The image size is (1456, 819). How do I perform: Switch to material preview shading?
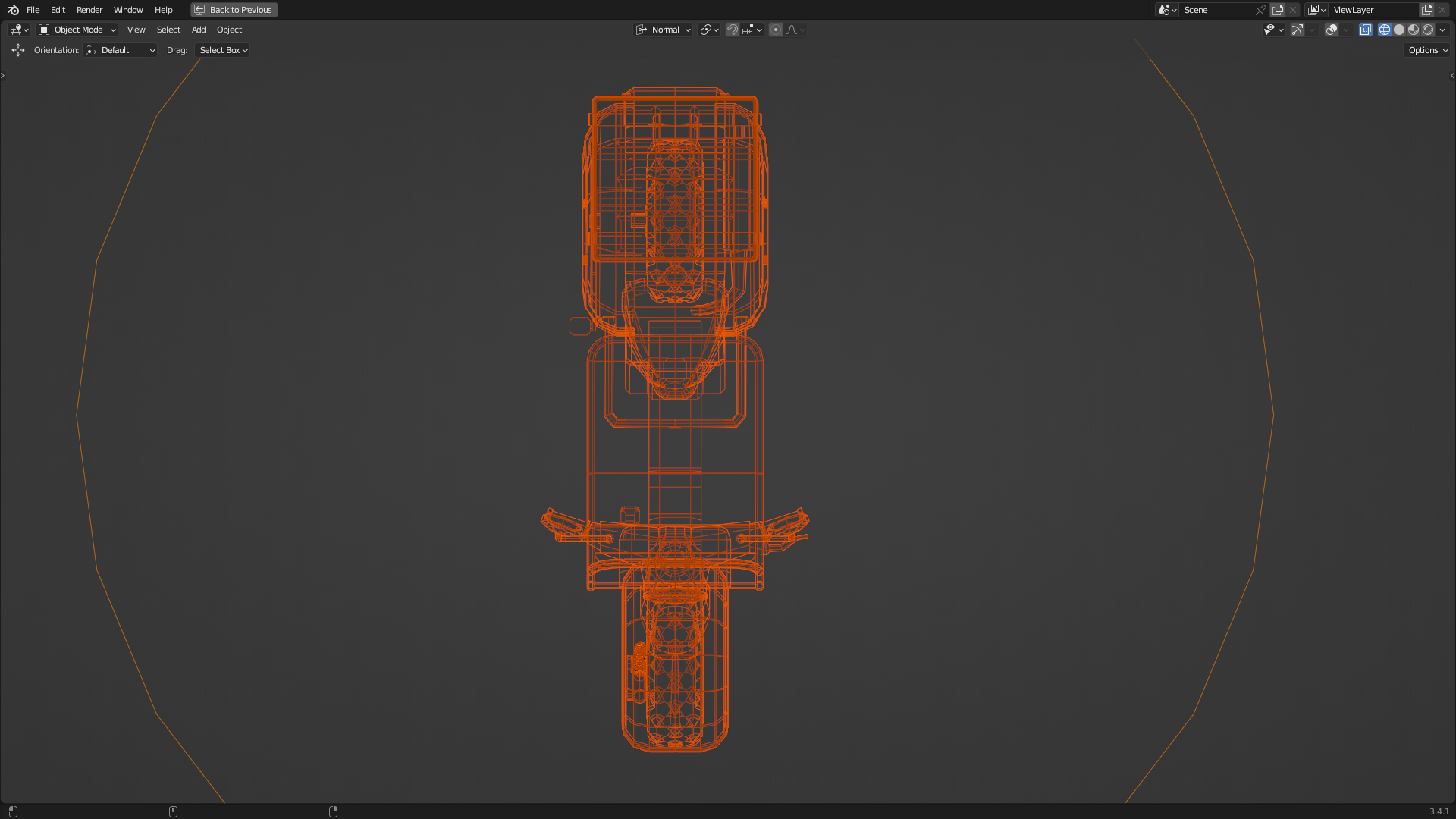pos(1414,30)
